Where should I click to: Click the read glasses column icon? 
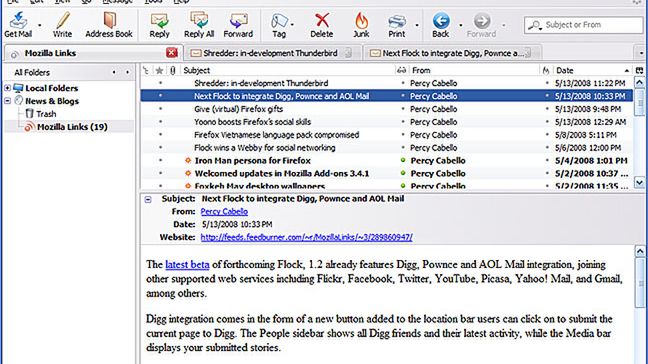pyautogui.click(x=401, y=71)
